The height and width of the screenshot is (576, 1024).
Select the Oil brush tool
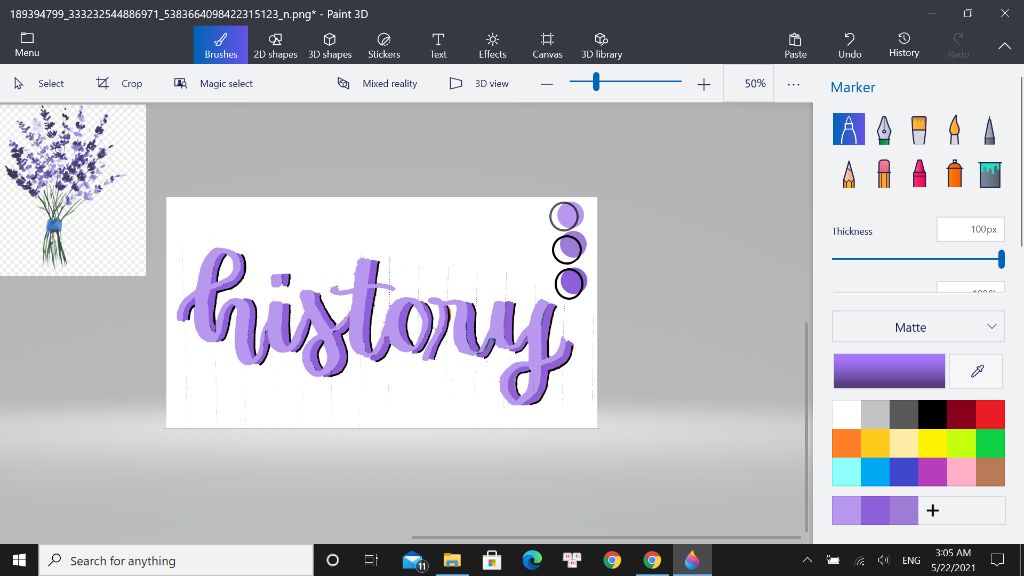pyautogui.click(x=919, y=129)
